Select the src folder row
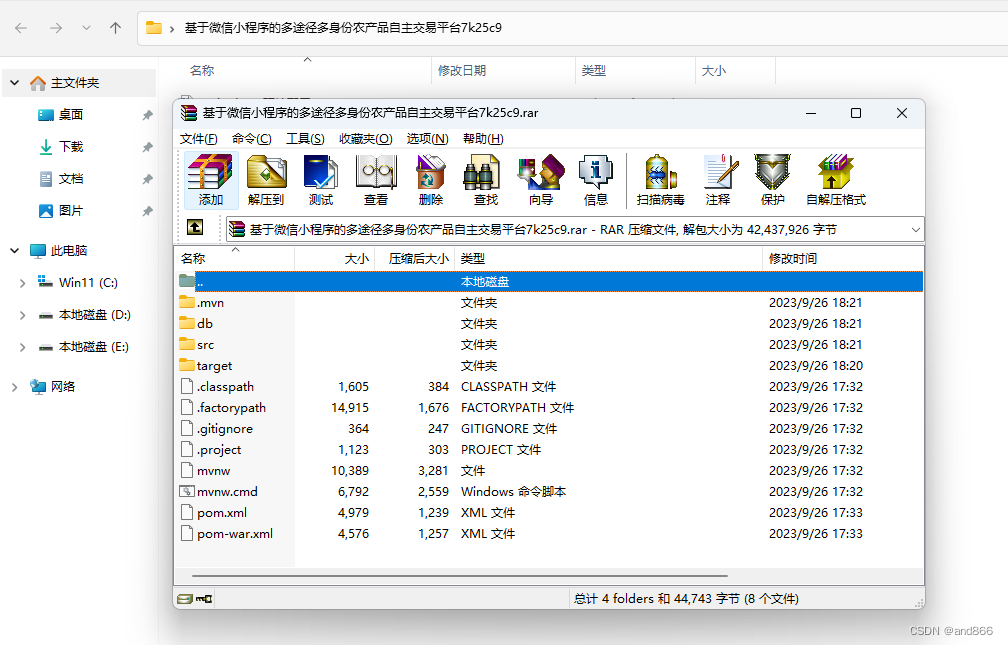Image resolution: width=1008 pixels, height=645 pixels. 550,345
